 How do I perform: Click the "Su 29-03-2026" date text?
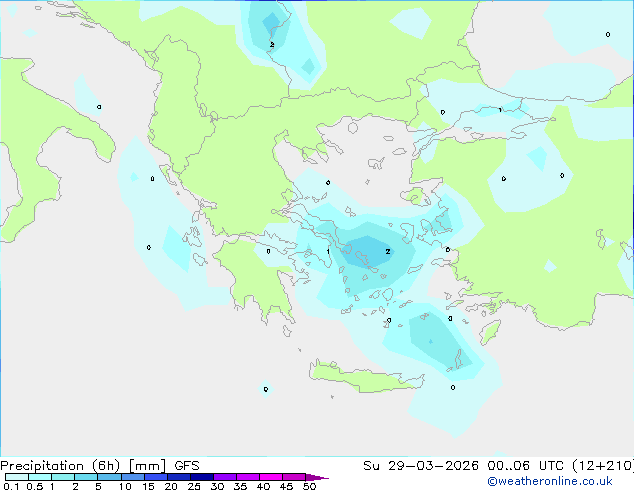point(421,466)
